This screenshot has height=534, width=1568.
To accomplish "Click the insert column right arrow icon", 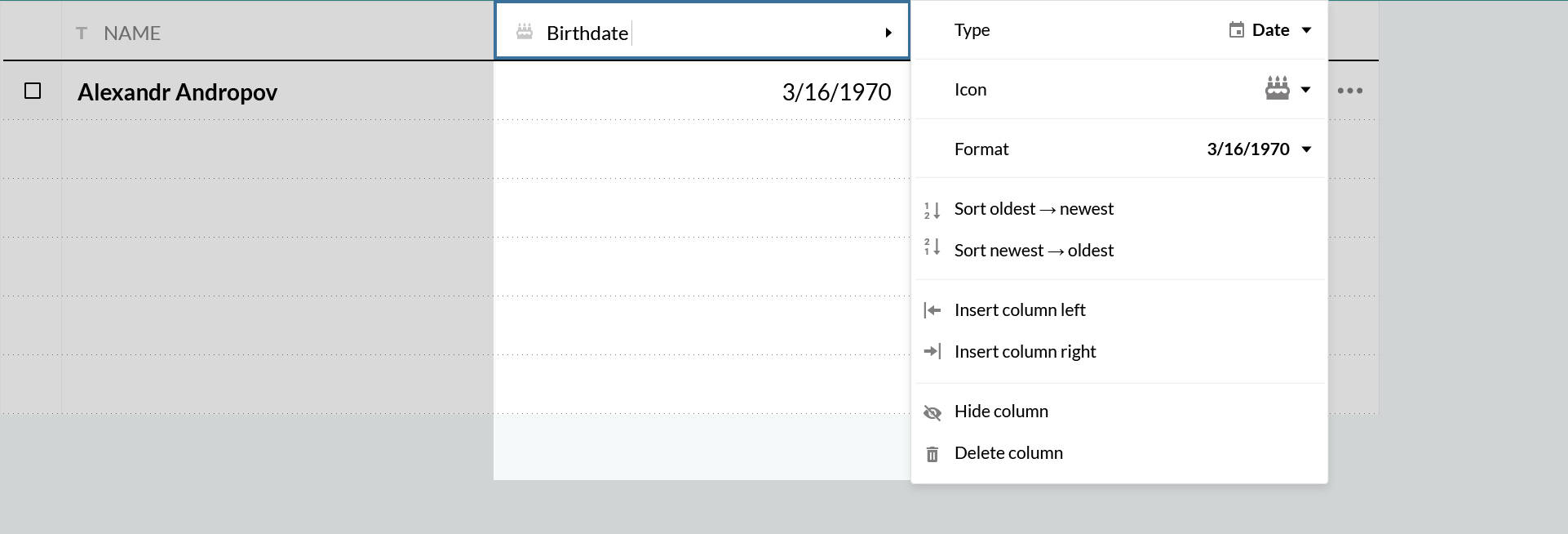I will click(x=932, y=351).
